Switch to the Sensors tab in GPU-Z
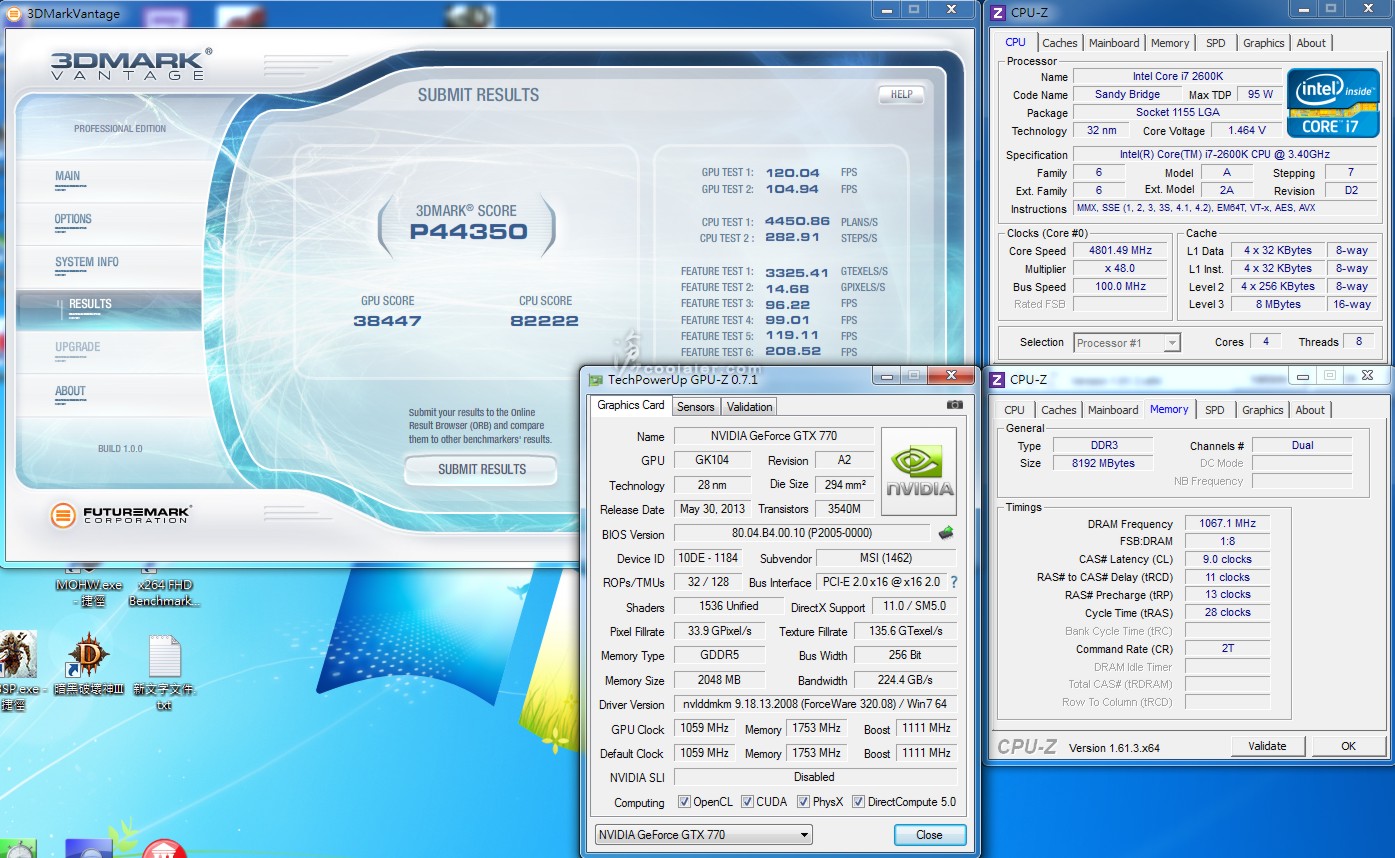The height and width of the screenshot is (858, 1395). pos(695,406)
